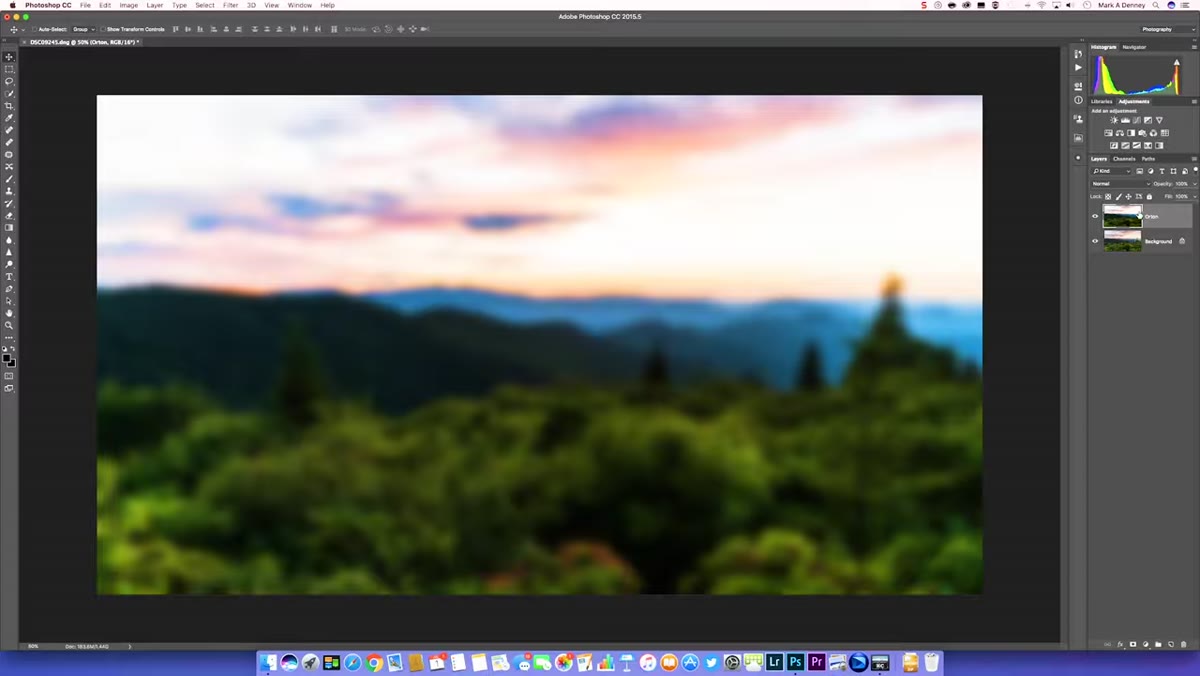The height and width of the screenshot is (676, 1200).
Task: Select the Hand tool
Action: [x=9, y=313]
